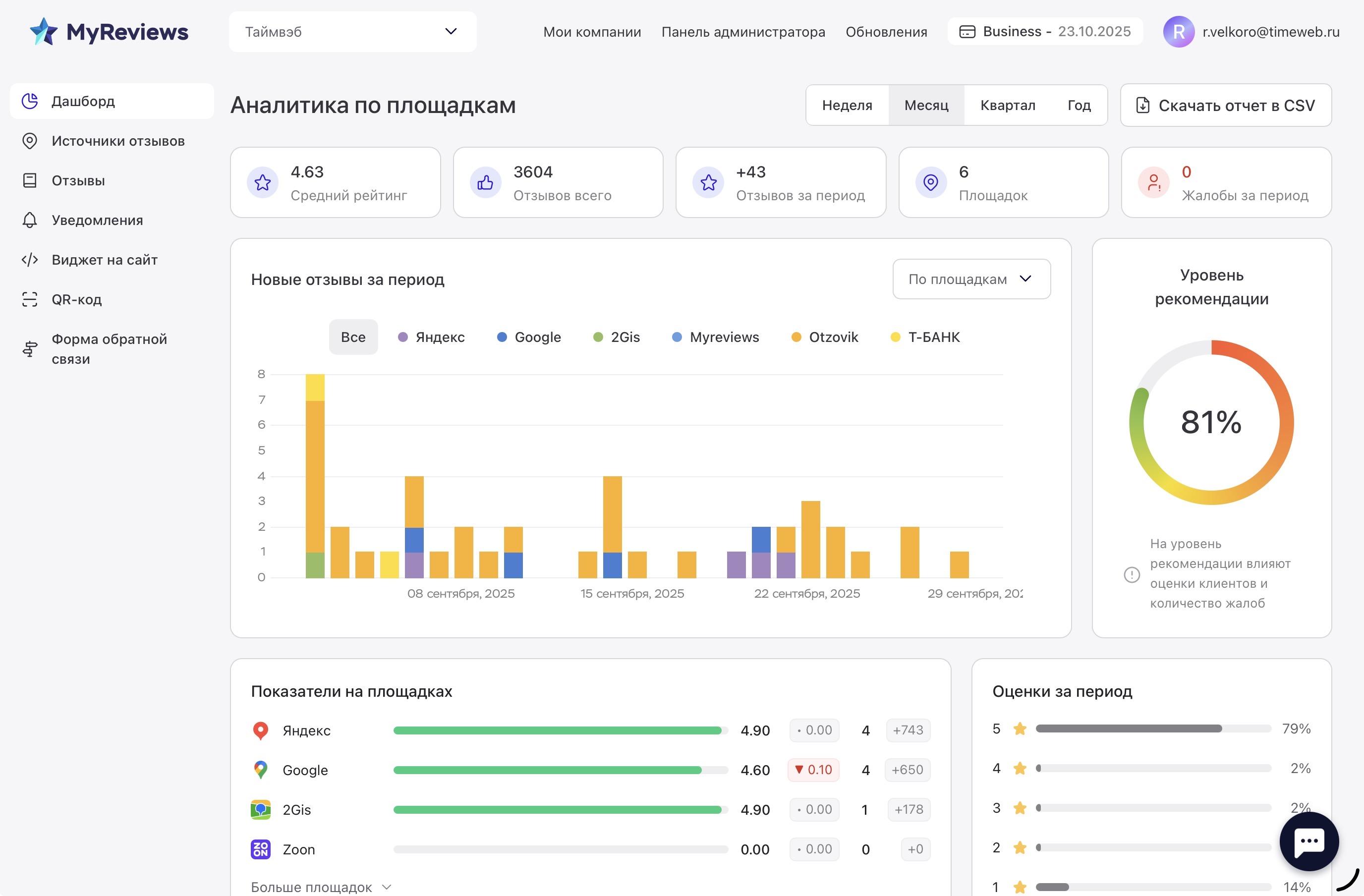Image resolution: width=1364 pixels, height=896 pixels.
Task: Click the Zoon platform icon
Action: click(x=261, y=849)
